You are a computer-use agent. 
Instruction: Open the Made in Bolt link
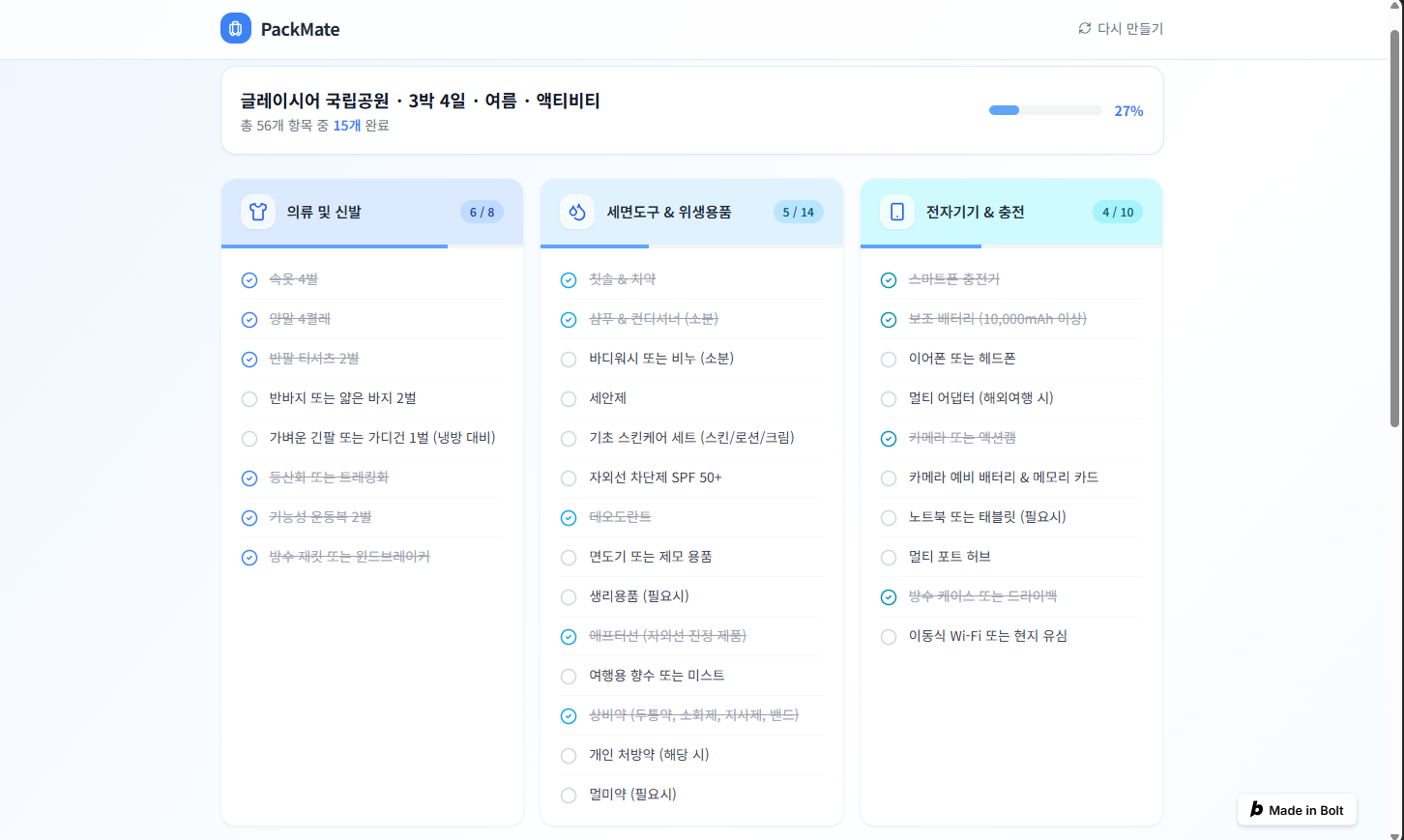(1297, 809)
